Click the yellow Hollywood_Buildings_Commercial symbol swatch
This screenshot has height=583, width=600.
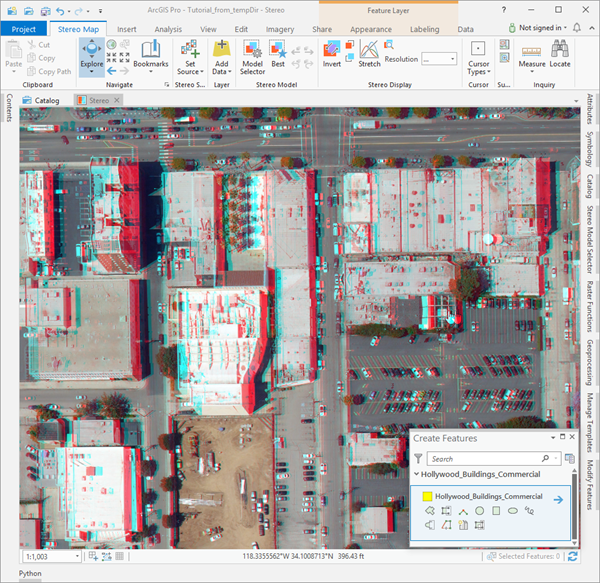[x=427, y=496]
